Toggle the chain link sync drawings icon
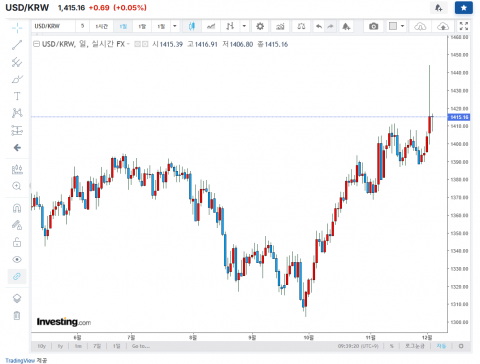 click(x=17, y=276)
